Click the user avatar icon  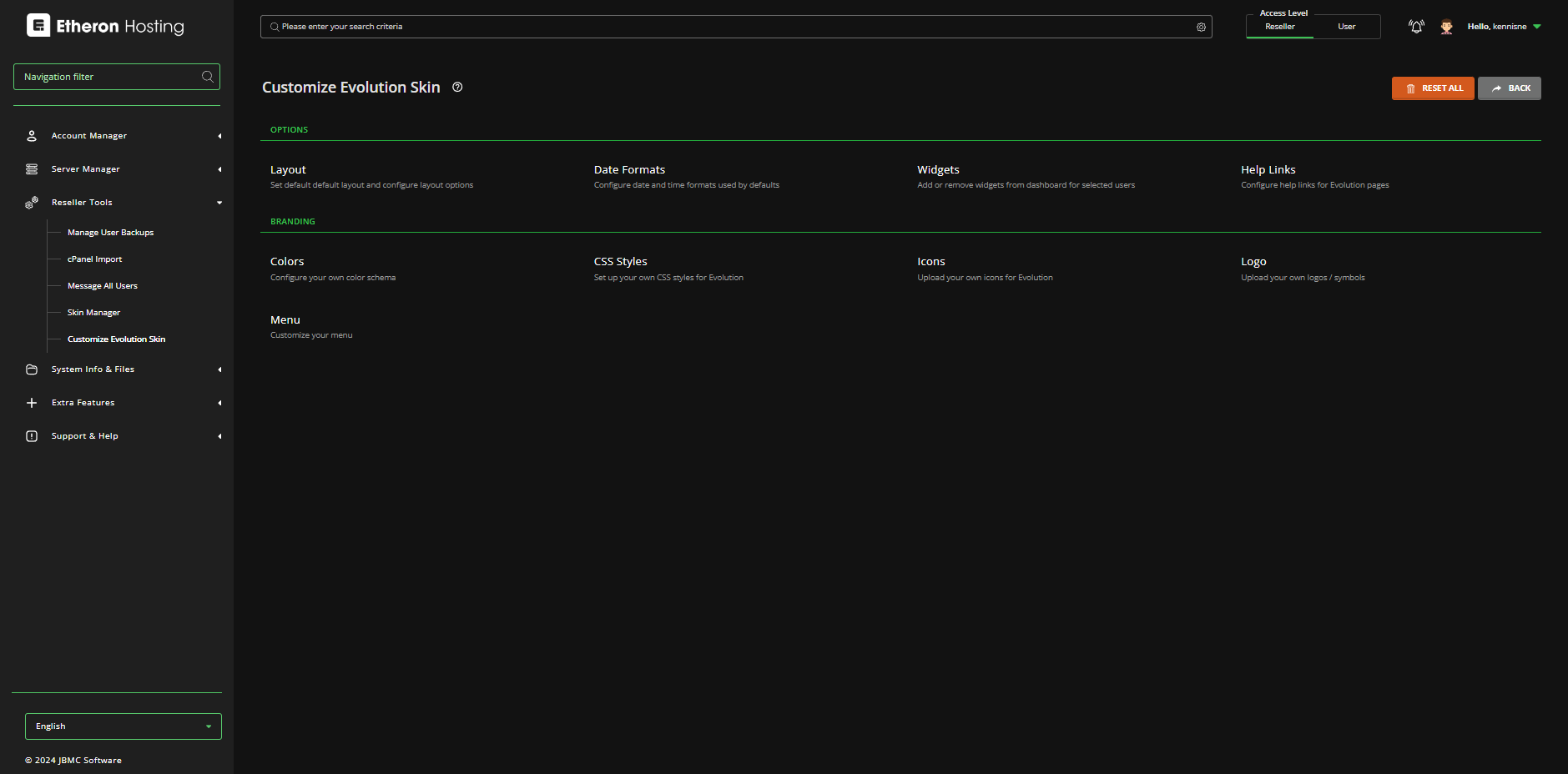coord(1446,27)
